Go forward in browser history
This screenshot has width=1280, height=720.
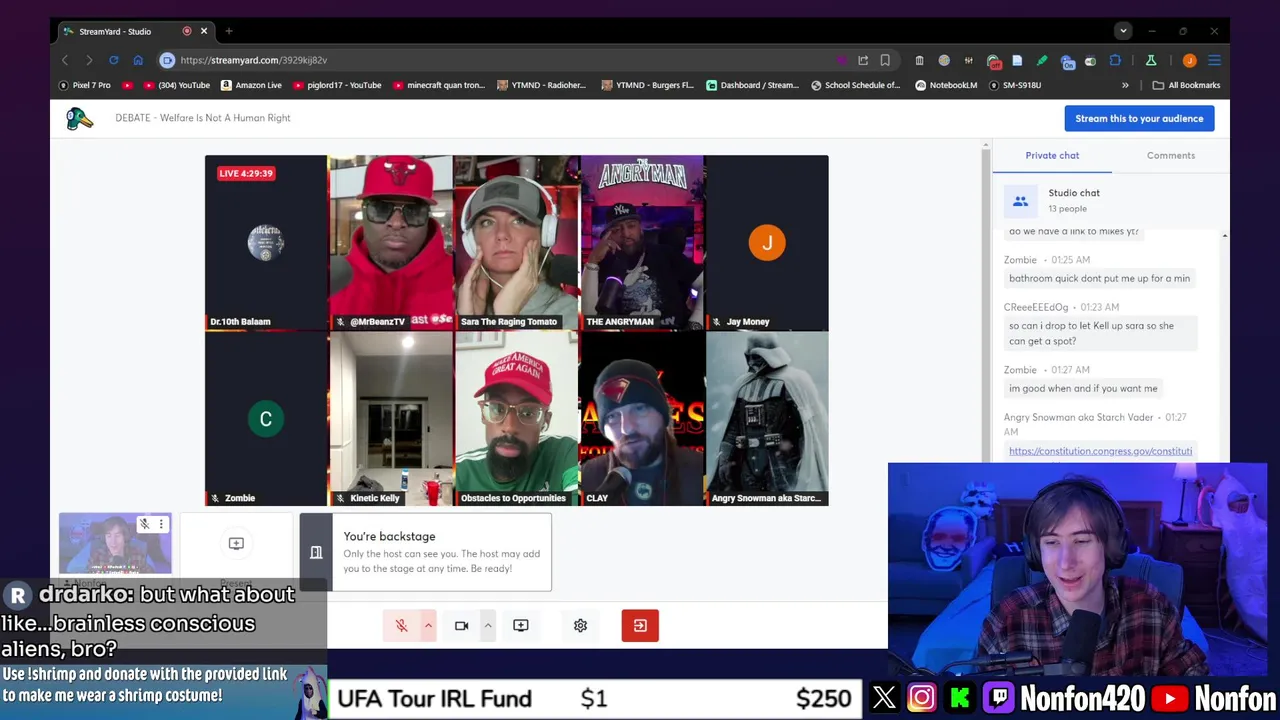89,60
